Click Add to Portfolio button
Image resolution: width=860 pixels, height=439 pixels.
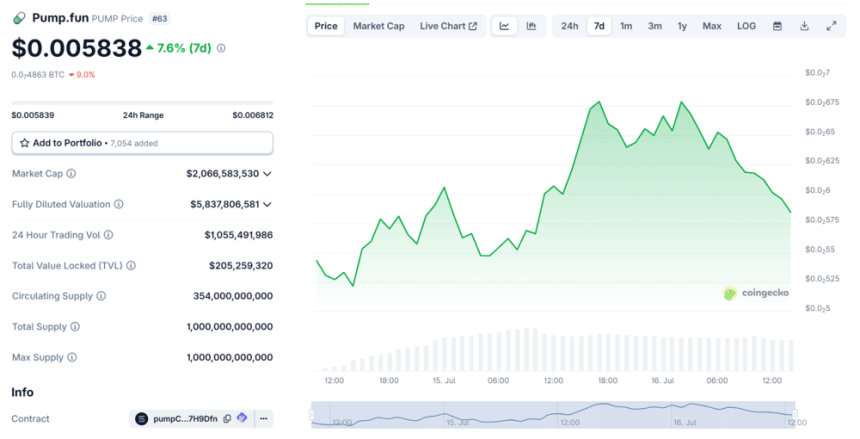[x=142, y=143]
